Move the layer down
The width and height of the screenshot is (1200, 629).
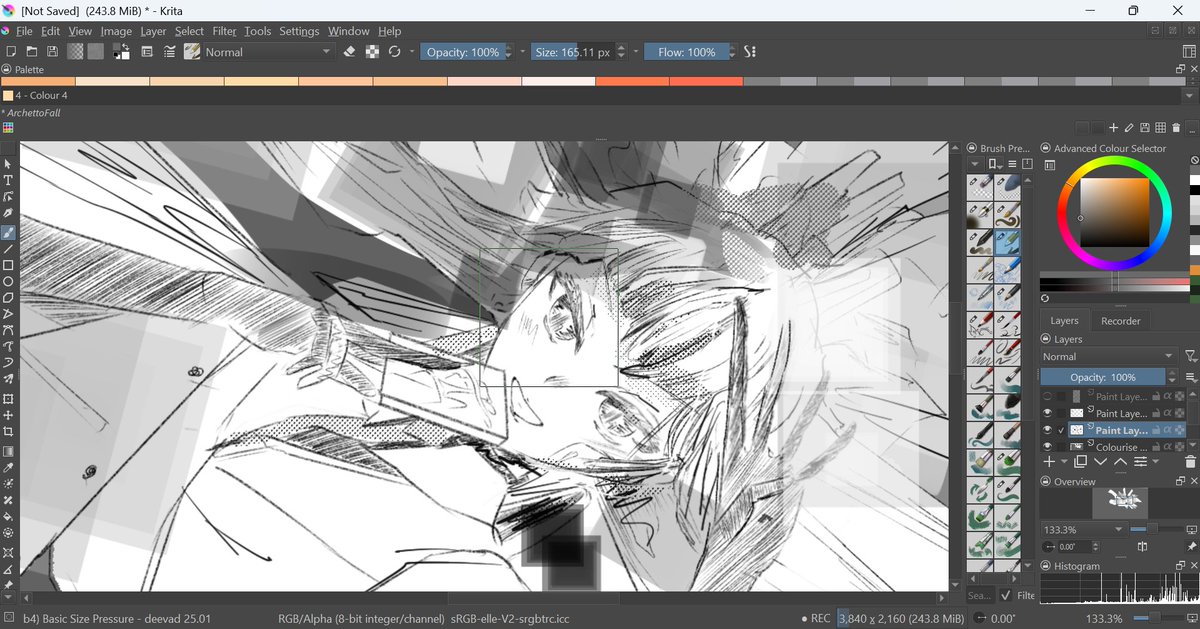coord(1100,462)
